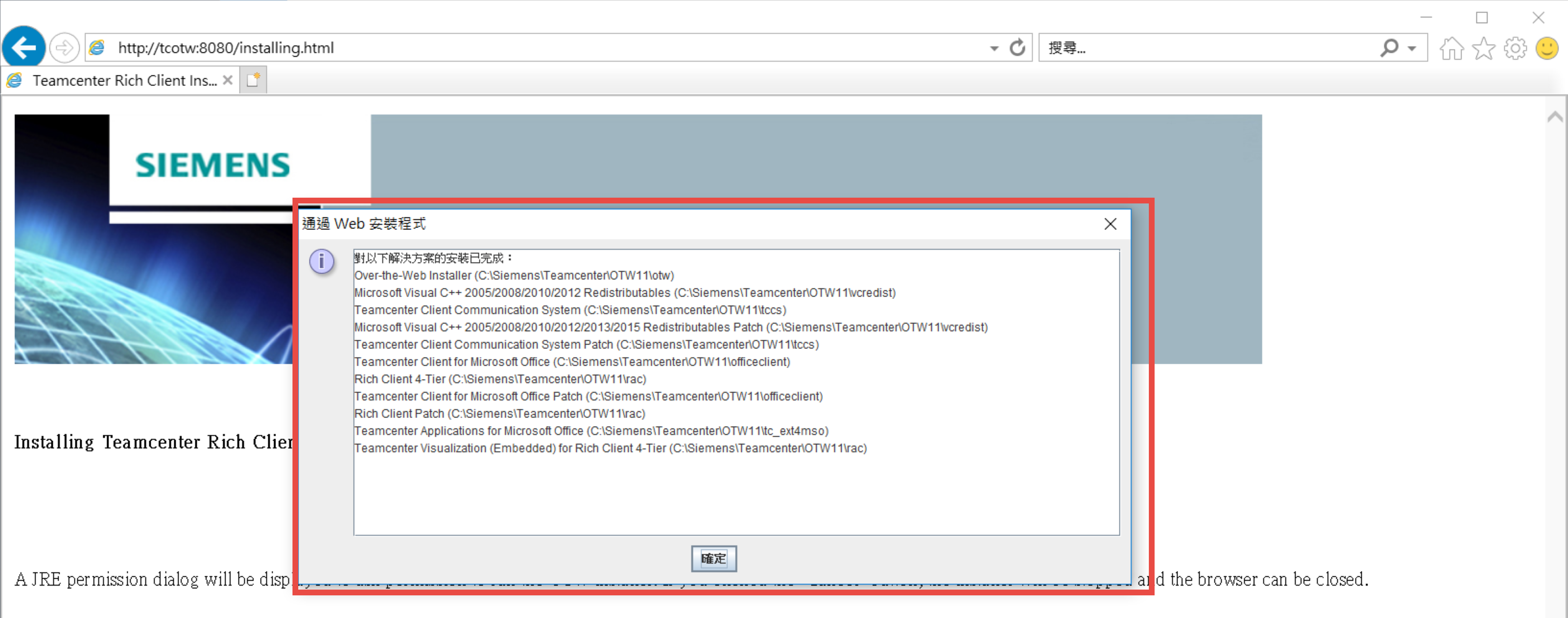Expand the address bar dropdown arrow
1568x618 pixels.
coord(994,48)
